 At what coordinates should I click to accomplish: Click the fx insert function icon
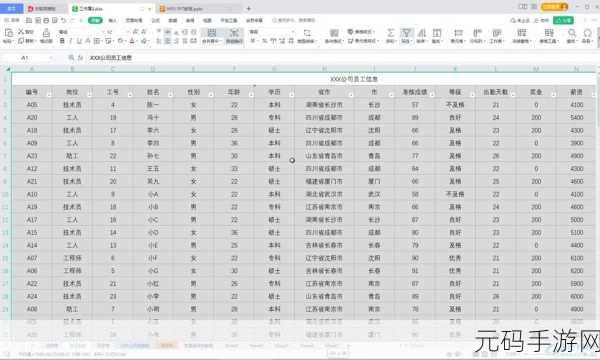[80, 58]
